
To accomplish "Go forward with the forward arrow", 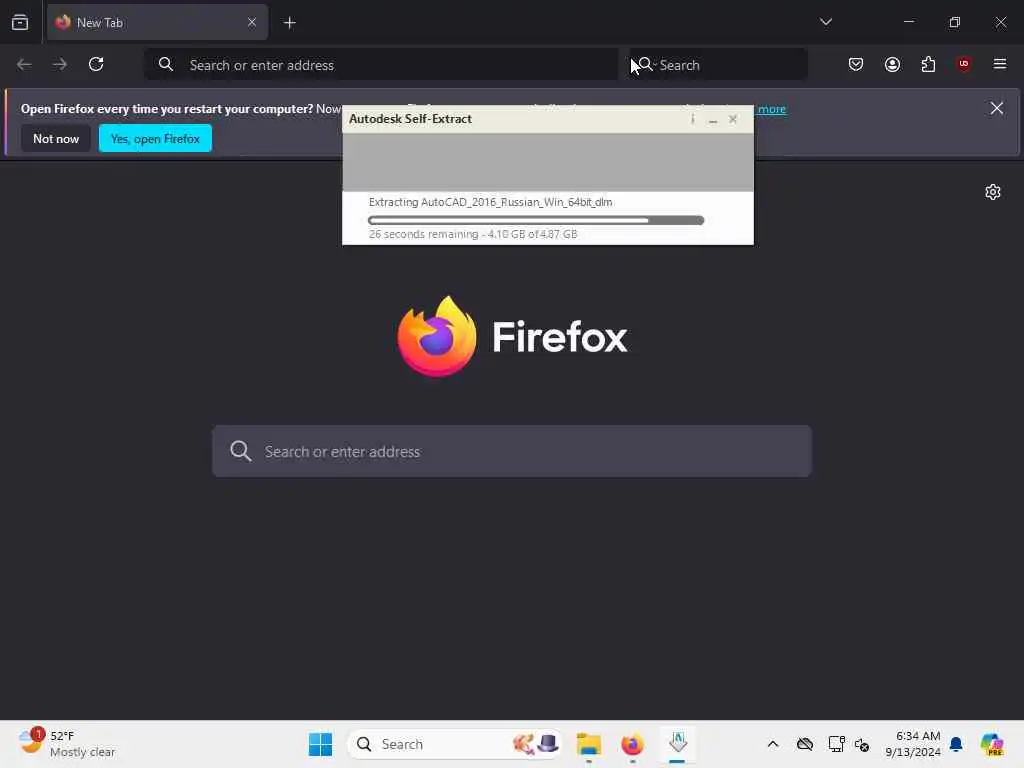I will [x=59, y=65].
